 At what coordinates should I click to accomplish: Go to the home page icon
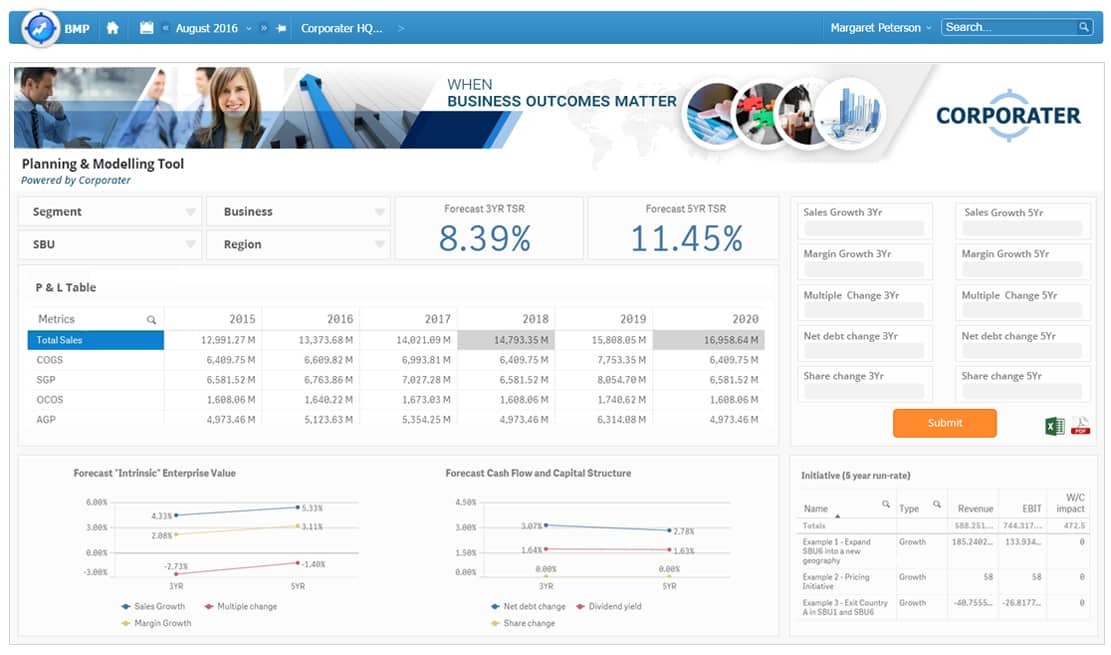point(112,28)
